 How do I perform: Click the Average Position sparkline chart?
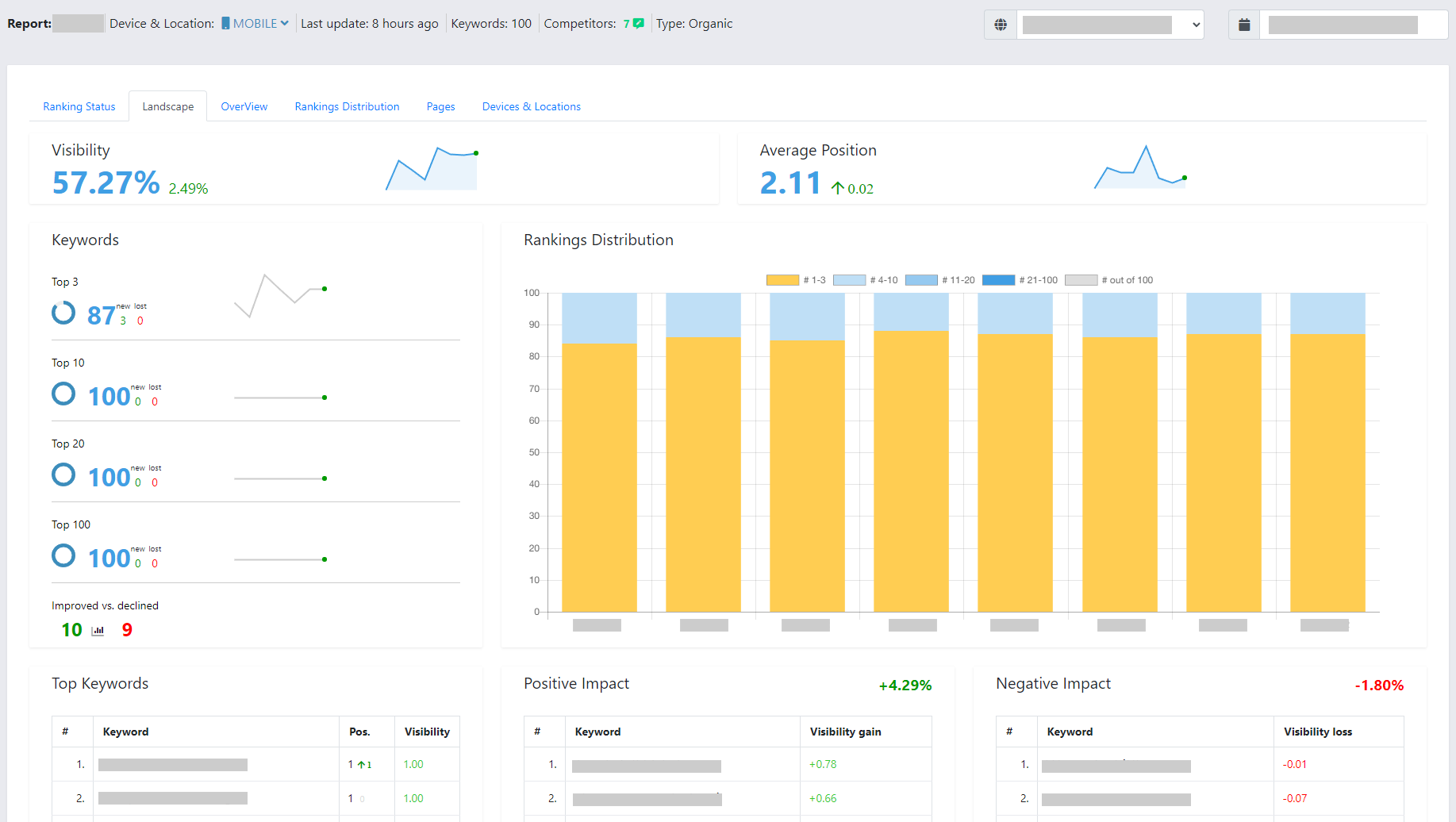pyautogui.click(x=1140, y=167)
